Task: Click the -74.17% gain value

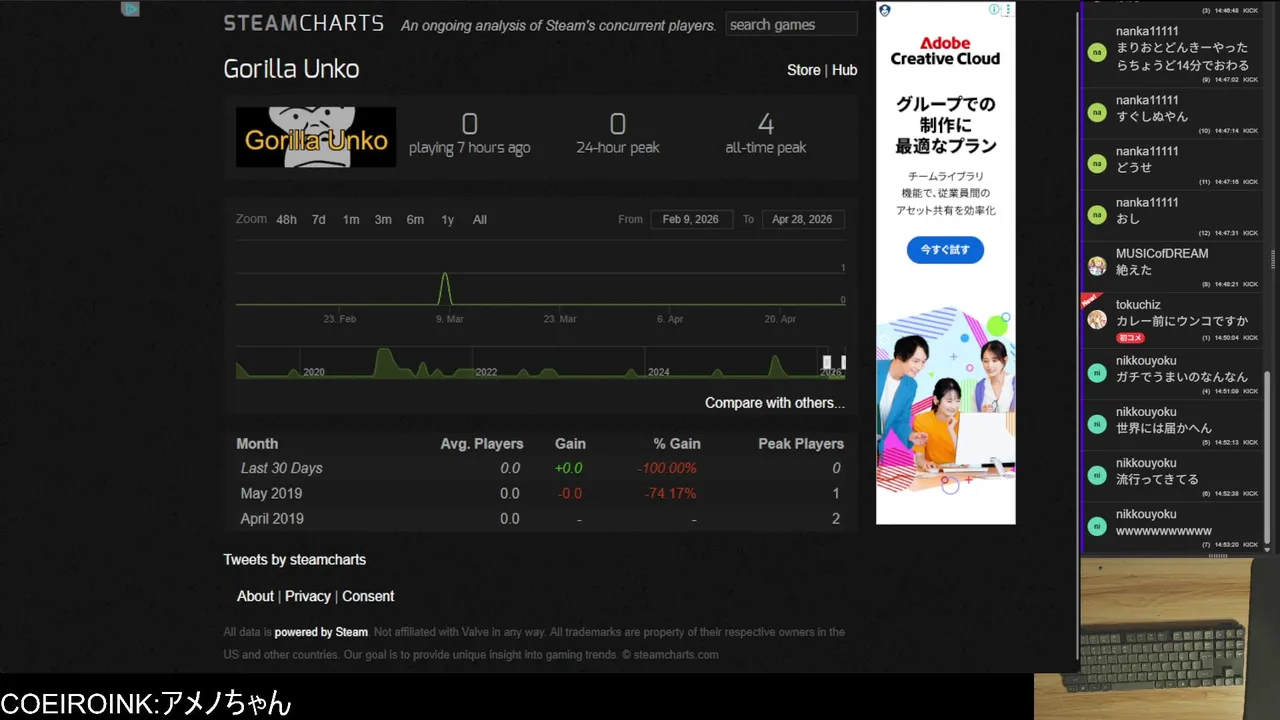Action: point(671,493)
